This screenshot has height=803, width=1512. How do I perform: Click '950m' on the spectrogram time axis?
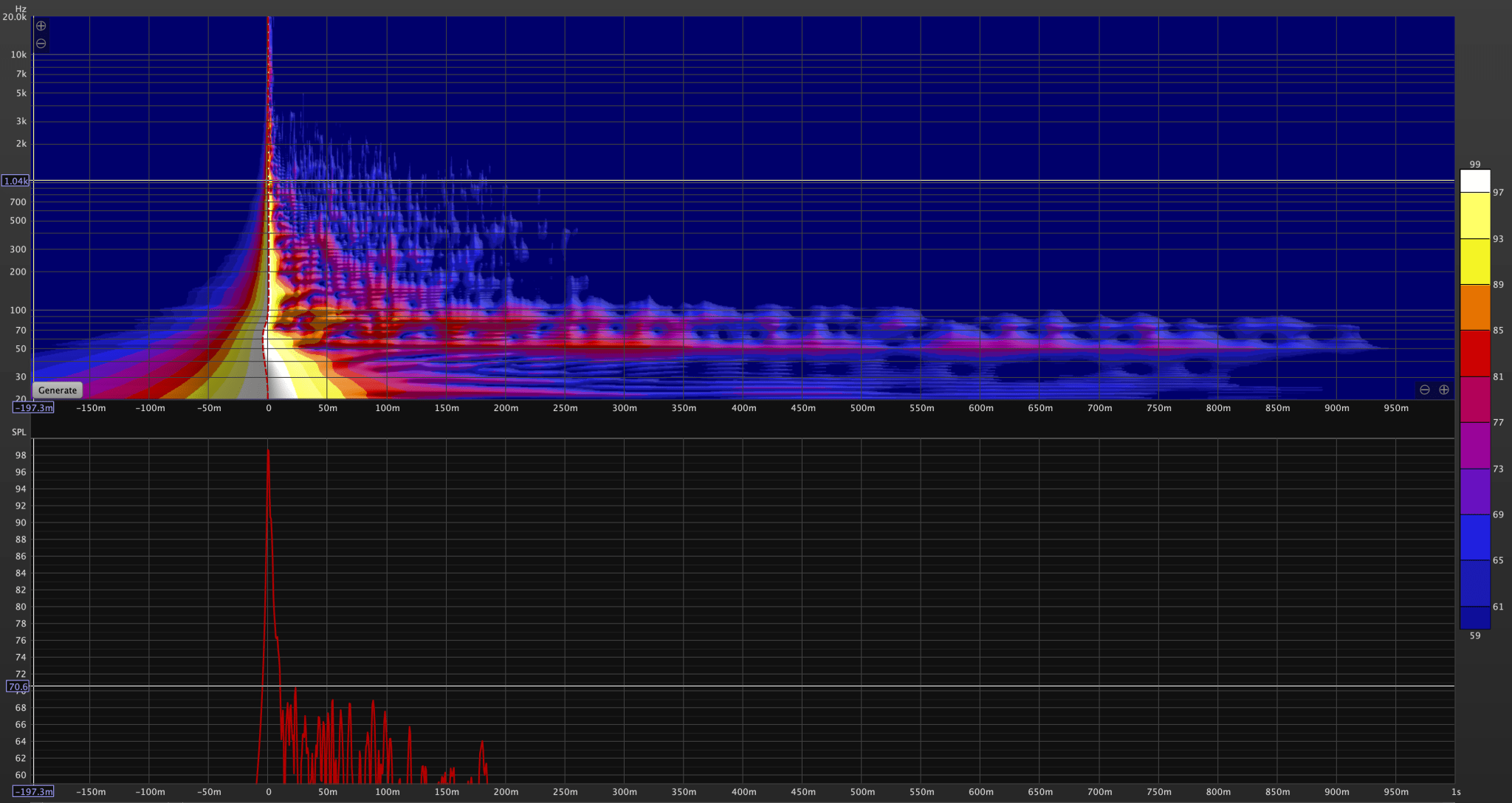pos(1396,408)
